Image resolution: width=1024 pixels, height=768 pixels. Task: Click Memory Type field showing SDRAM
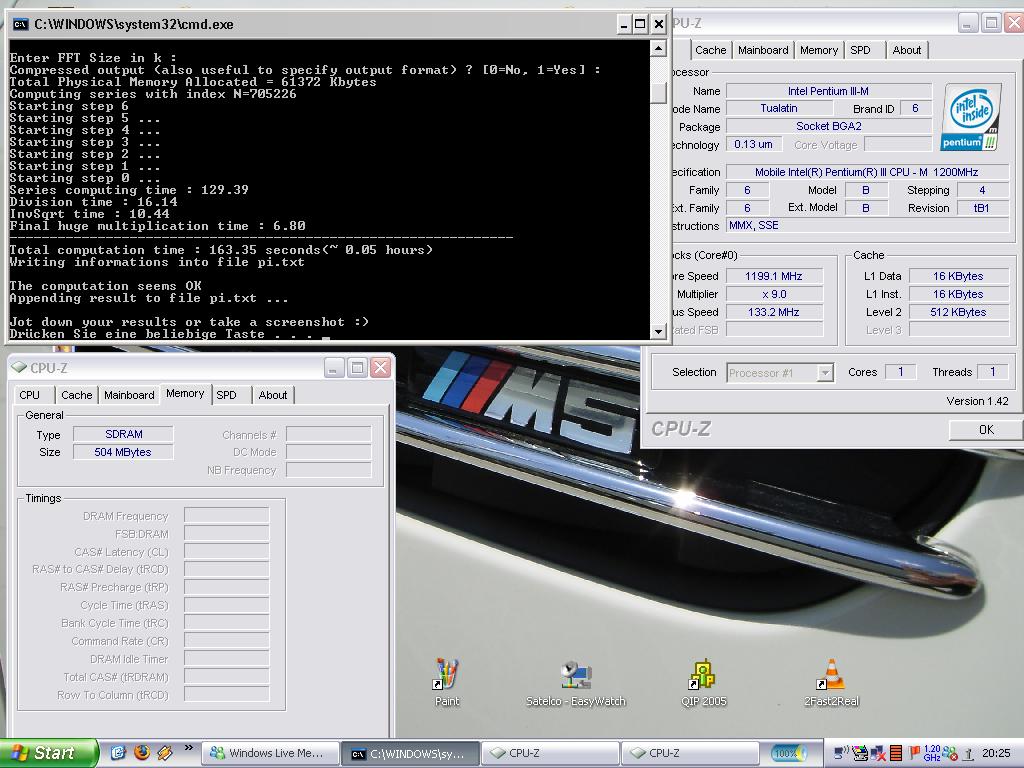click(x=123, y=434)
